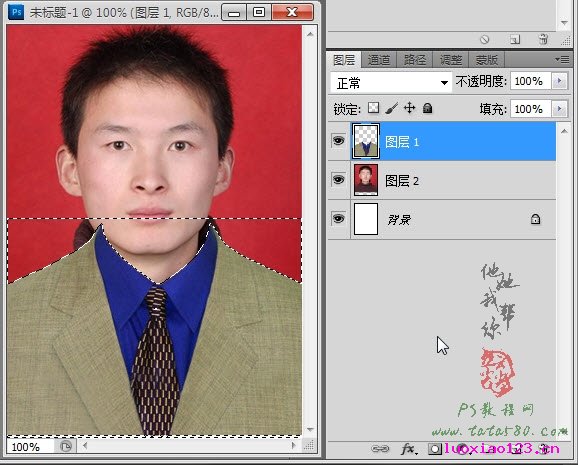Click the document title 未标题-1 bar
The width and height of the screenshot is (578, 465).
(x=124, y=13)
